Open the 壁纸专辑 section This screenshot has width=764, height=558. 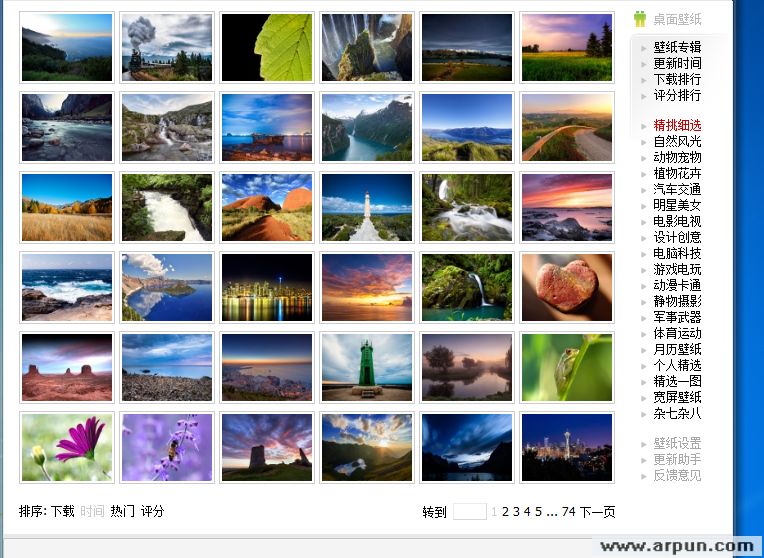pyautogui.click(x=677, y=47)
